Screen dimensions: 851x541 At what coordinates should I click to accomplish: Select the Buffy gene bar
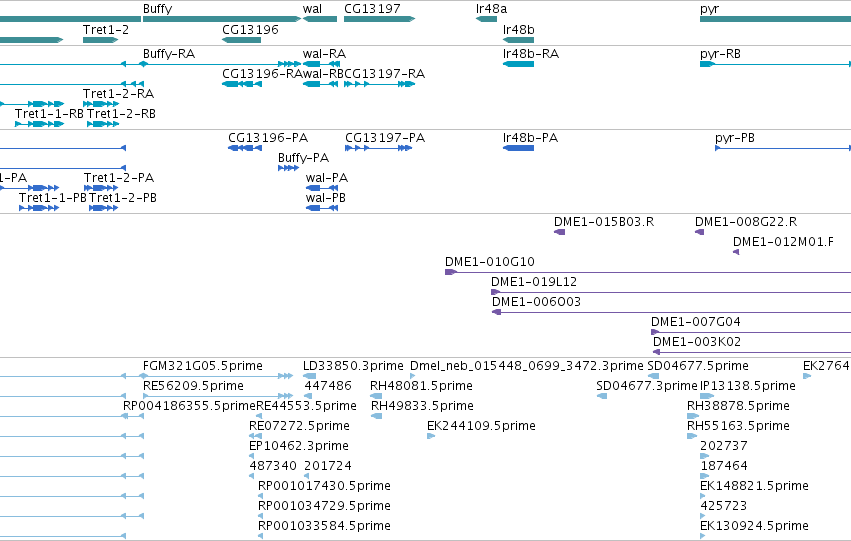click(x=221, y=19)
